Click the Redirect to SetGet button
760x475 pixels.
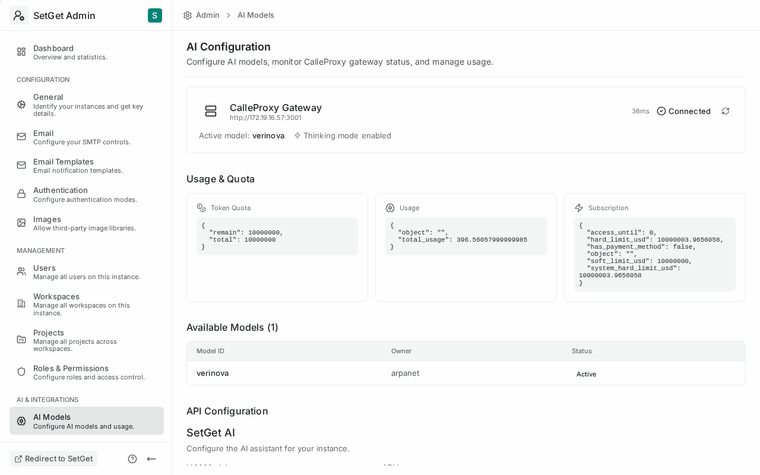tap(53, 459)
